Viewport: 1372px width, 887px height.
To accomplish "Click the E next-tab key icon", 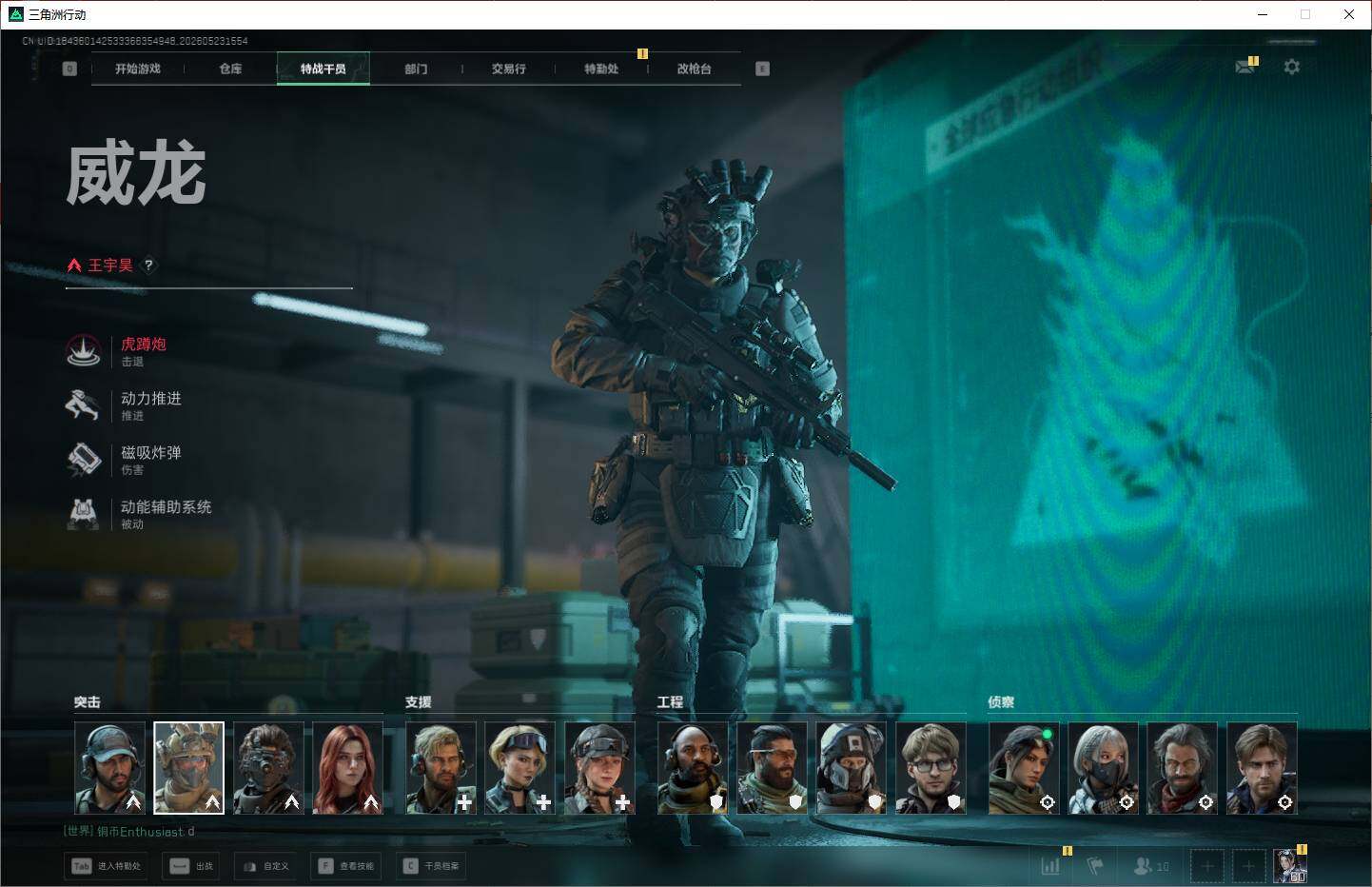I will point(762,69).
